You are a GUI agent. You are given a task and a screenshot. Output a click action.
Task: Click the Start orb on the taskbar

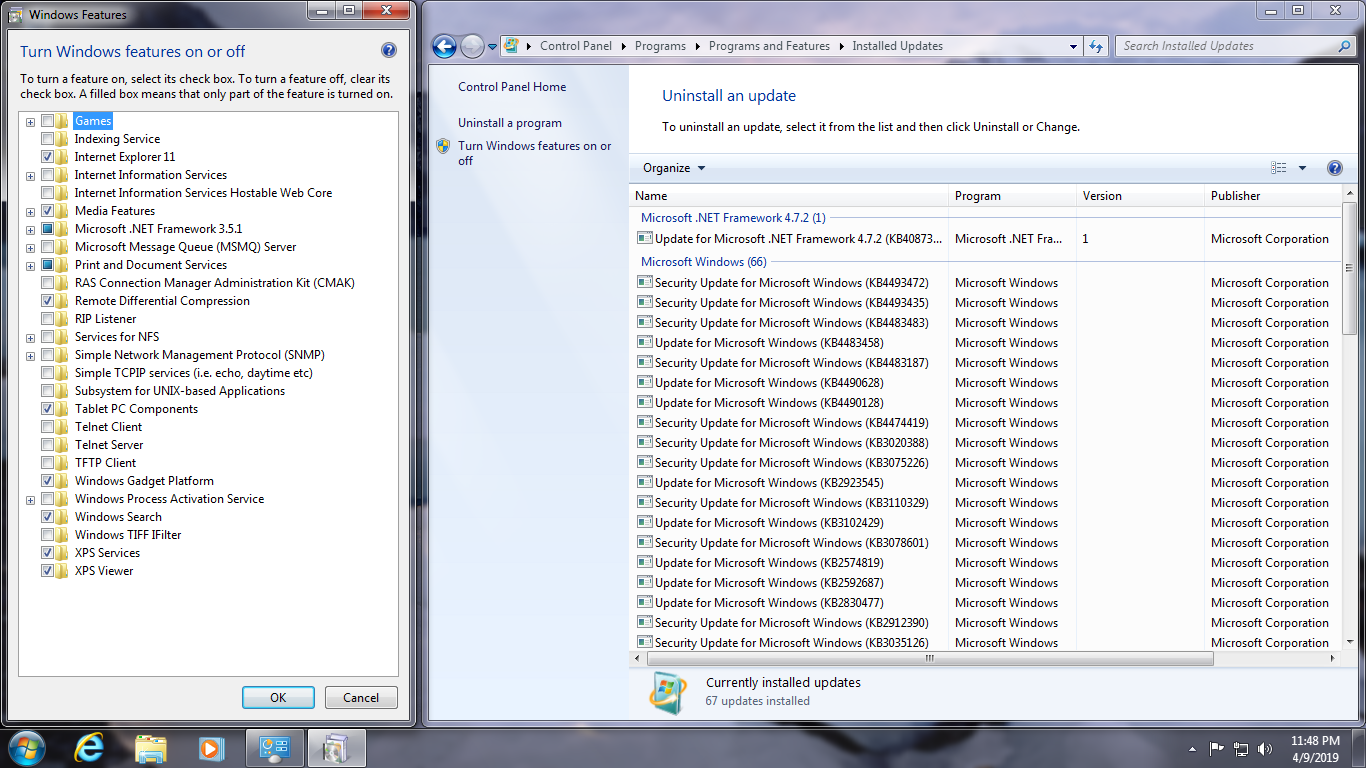[26, 748]
